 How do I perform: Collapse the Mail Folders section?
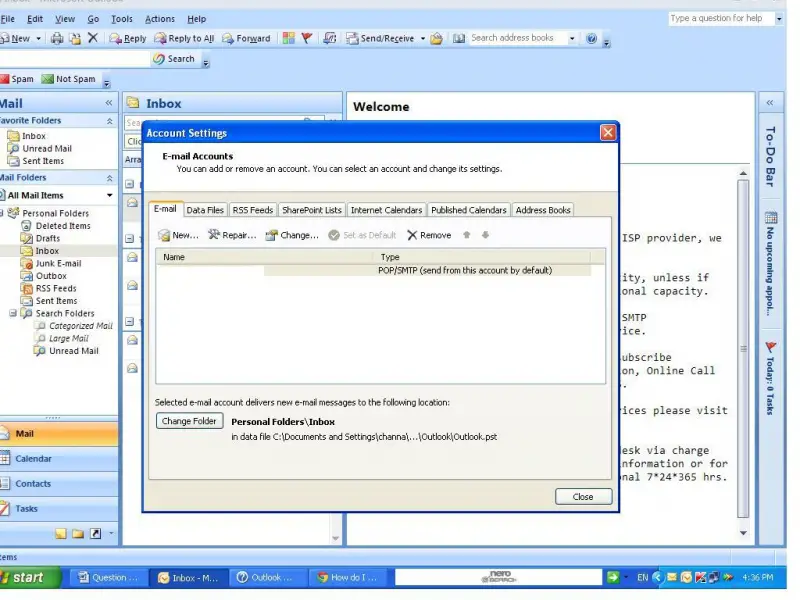(x=109, y=178)
